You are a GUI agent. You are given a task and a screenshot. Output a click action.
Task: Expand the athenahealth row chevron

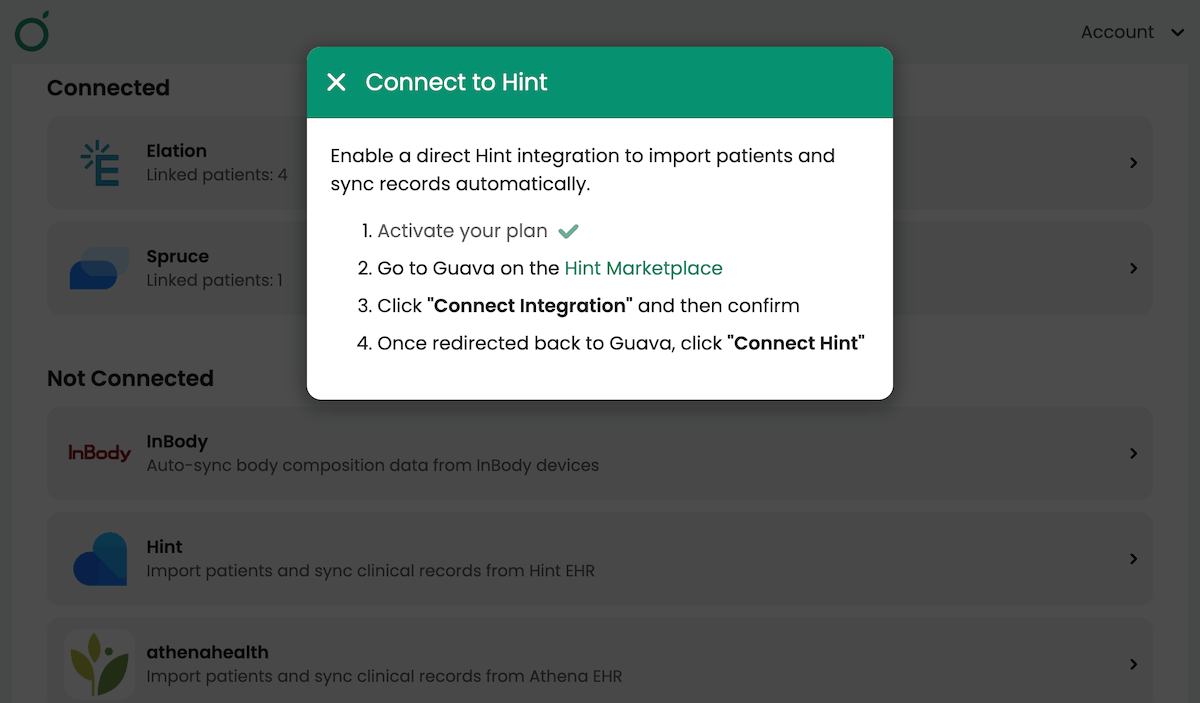[x=1133, y=664]
